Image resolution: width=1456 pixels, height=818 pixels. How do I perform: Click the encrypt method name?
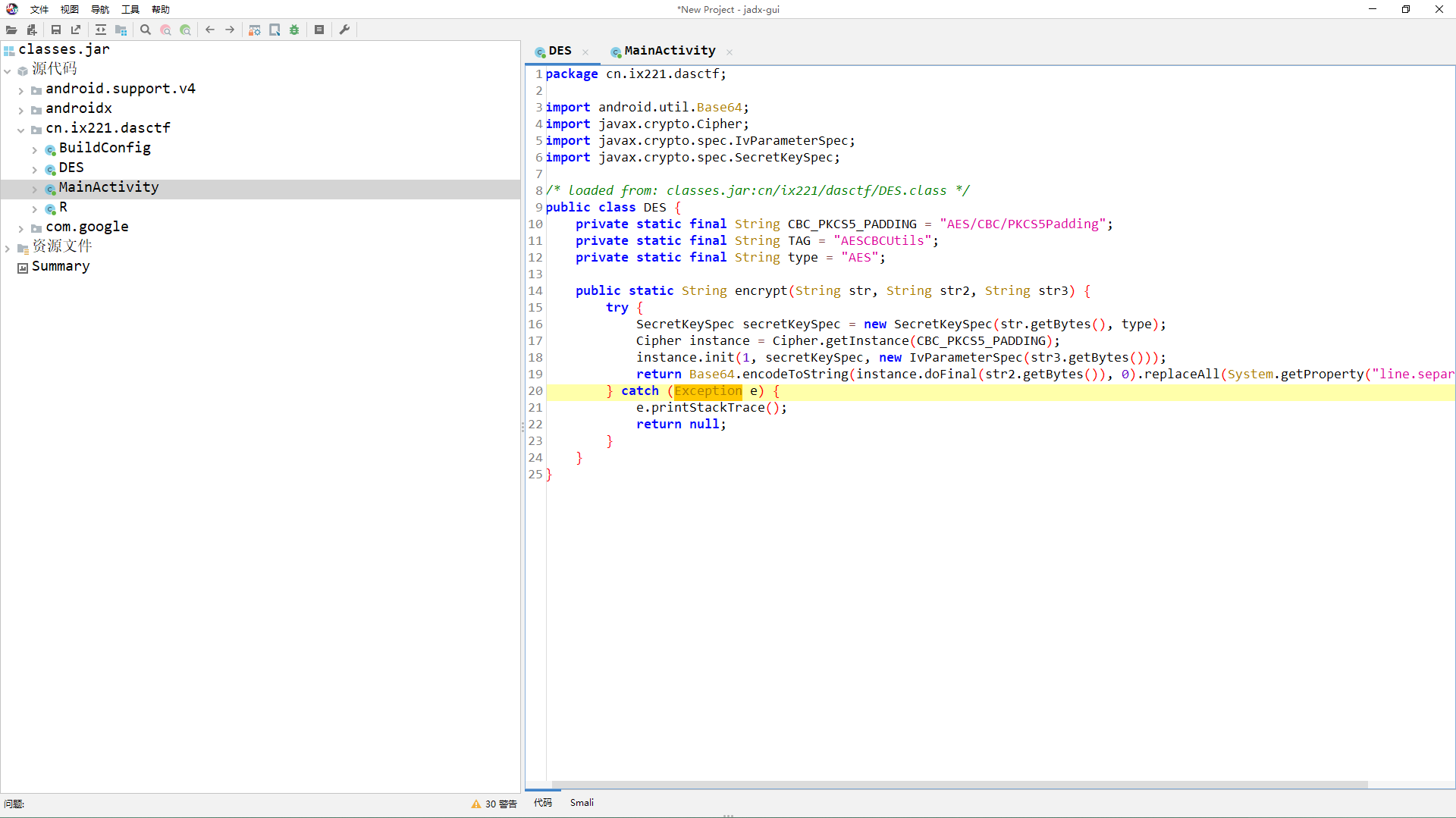click(761, 291)
